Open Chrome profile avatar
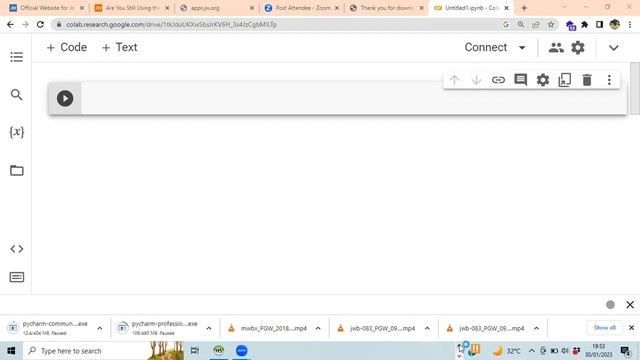 (x=614, y=24)
